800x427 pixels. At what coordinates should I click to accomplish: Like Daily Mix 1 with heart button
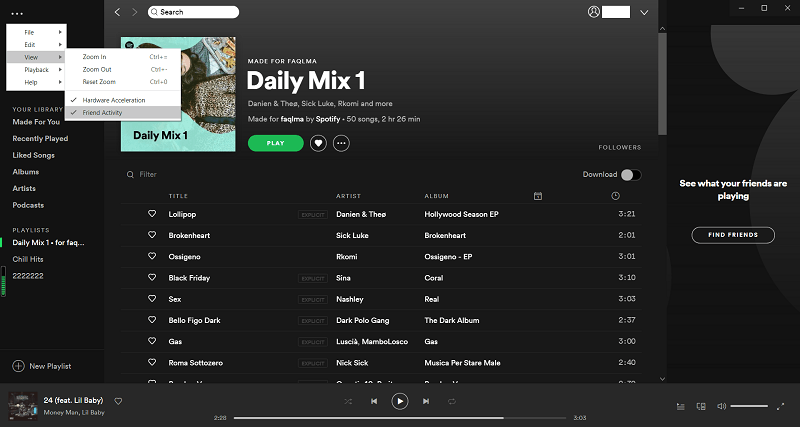318,143
